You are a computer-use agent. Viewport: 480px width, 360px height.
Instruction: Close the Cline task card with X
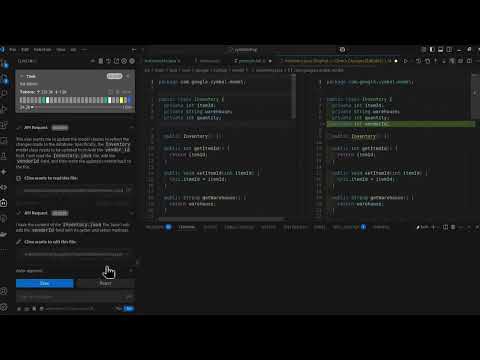128,76
